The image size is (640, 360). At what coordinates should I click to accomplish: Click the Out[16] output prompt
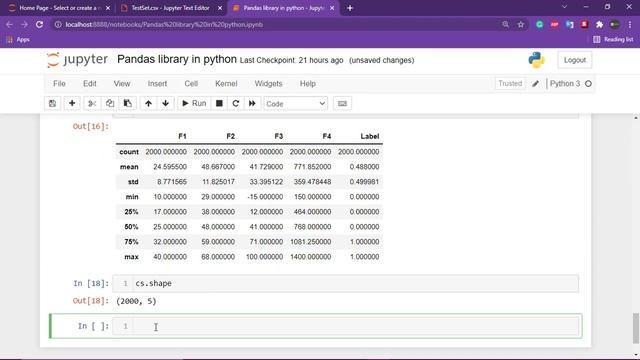click(91, 127)
